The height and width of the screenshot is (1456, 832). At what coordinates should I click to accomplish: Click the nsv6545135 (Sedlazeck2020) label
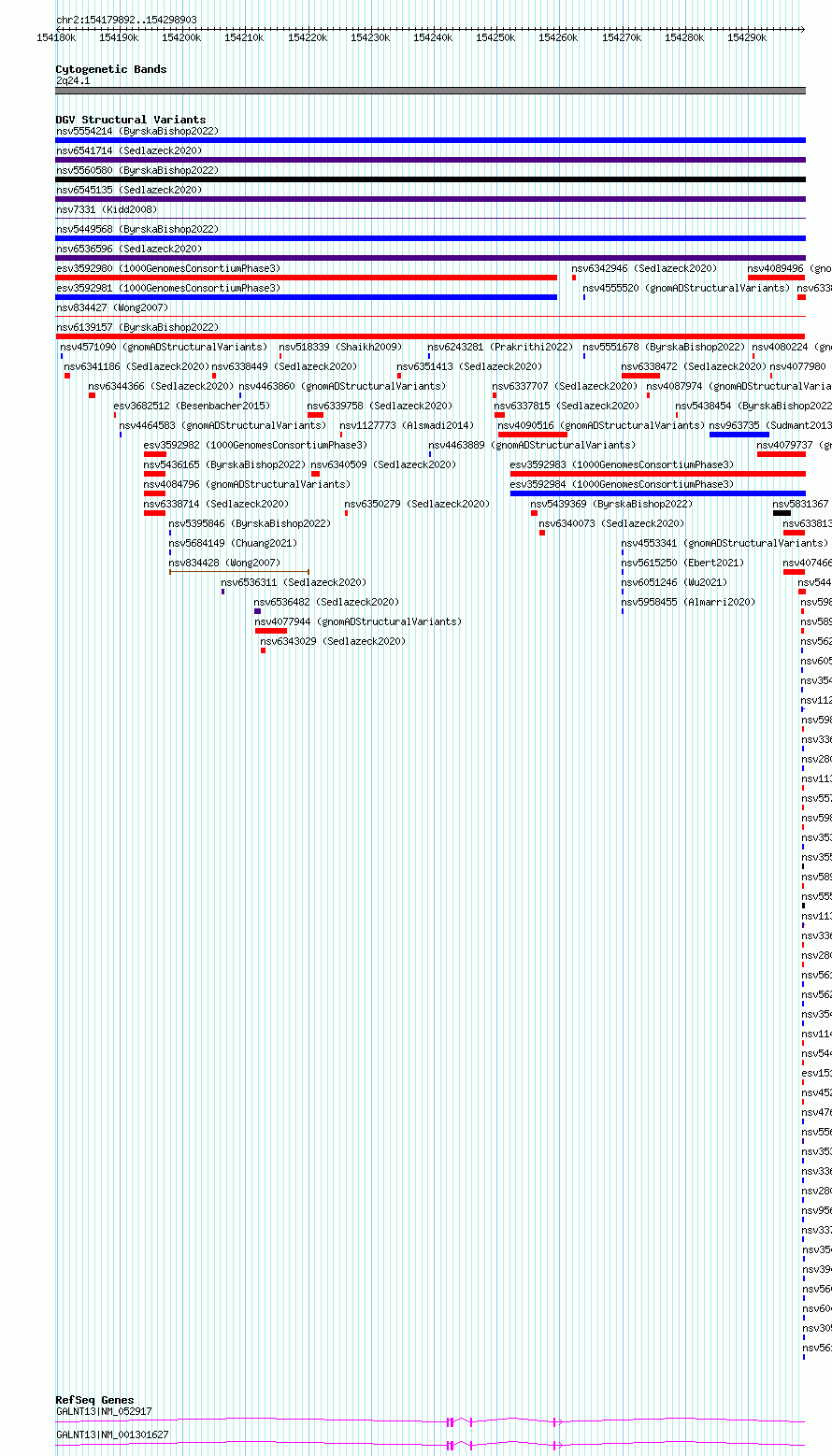coord(129,191)
